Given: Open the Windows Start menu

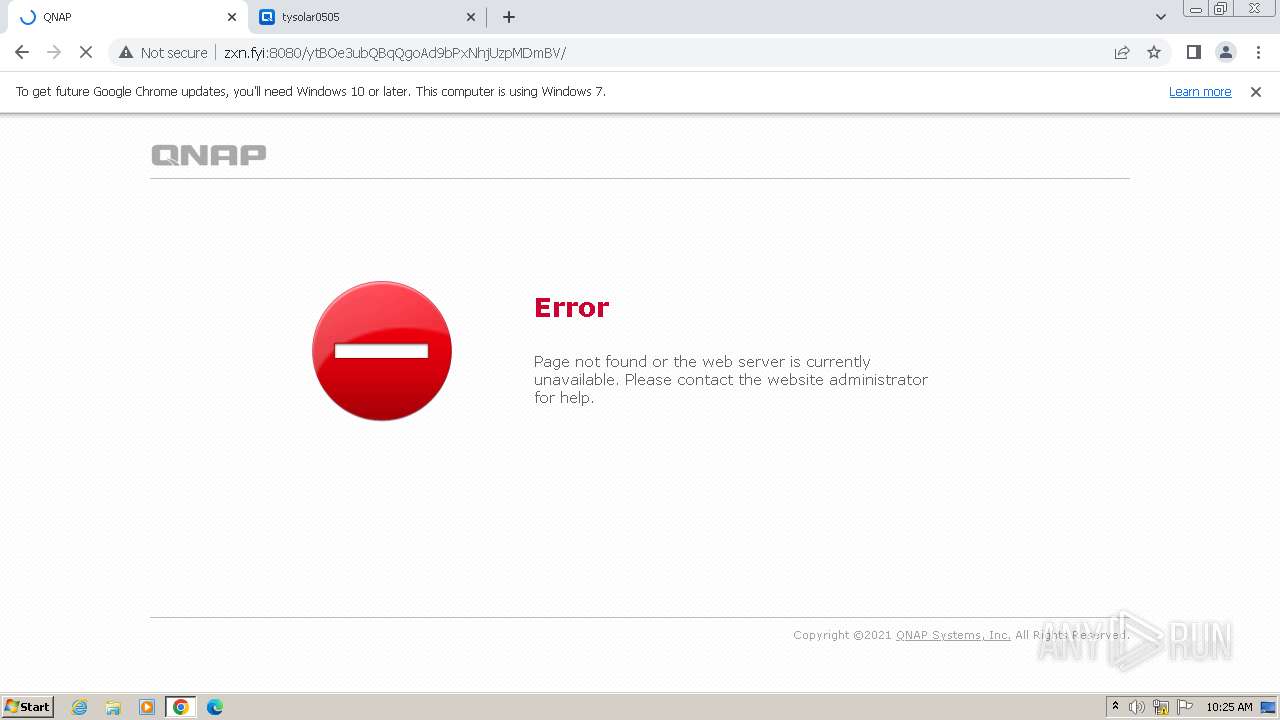Looking at the screenshot, I should pyautogui.click(x=28, y=706).
